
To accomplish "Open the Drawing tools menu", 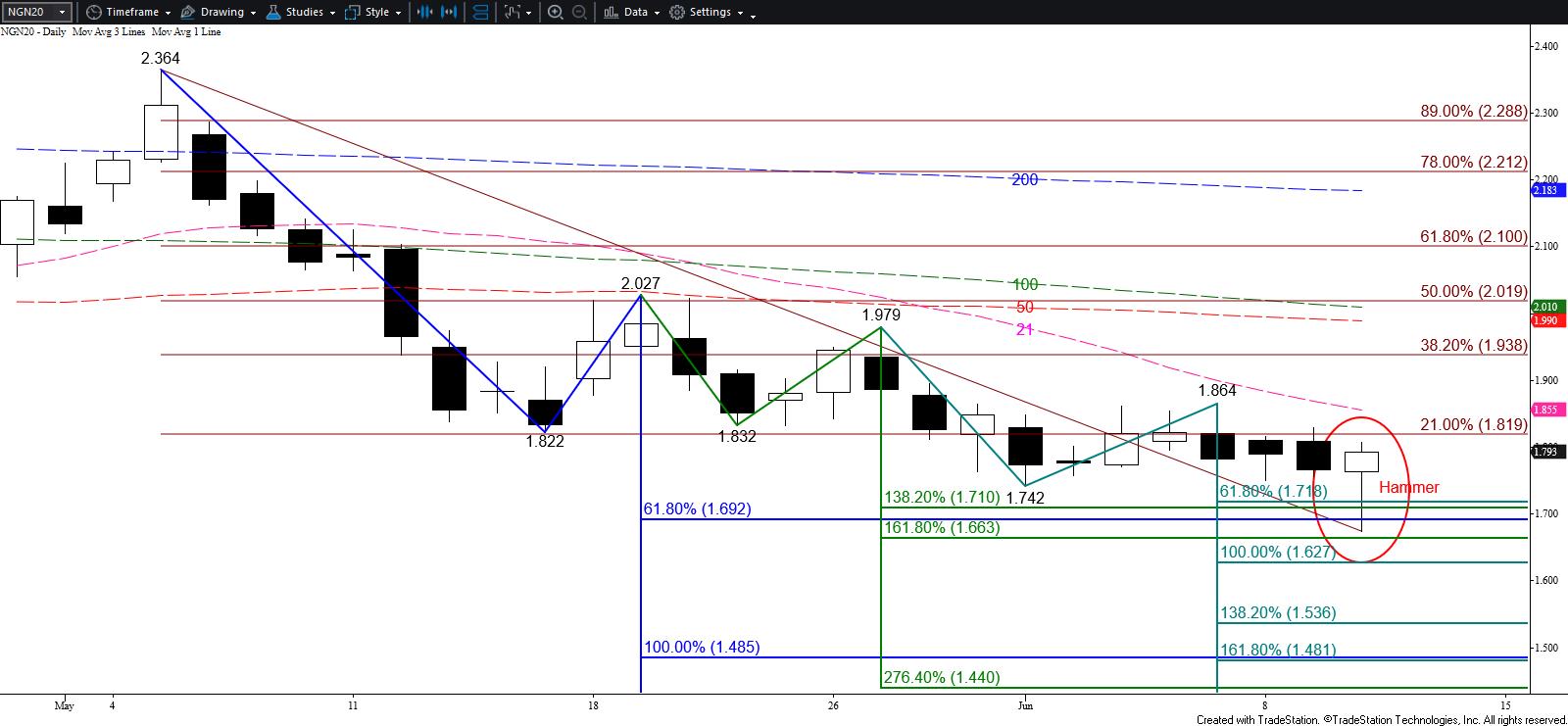I will click(x=218, y=13).
